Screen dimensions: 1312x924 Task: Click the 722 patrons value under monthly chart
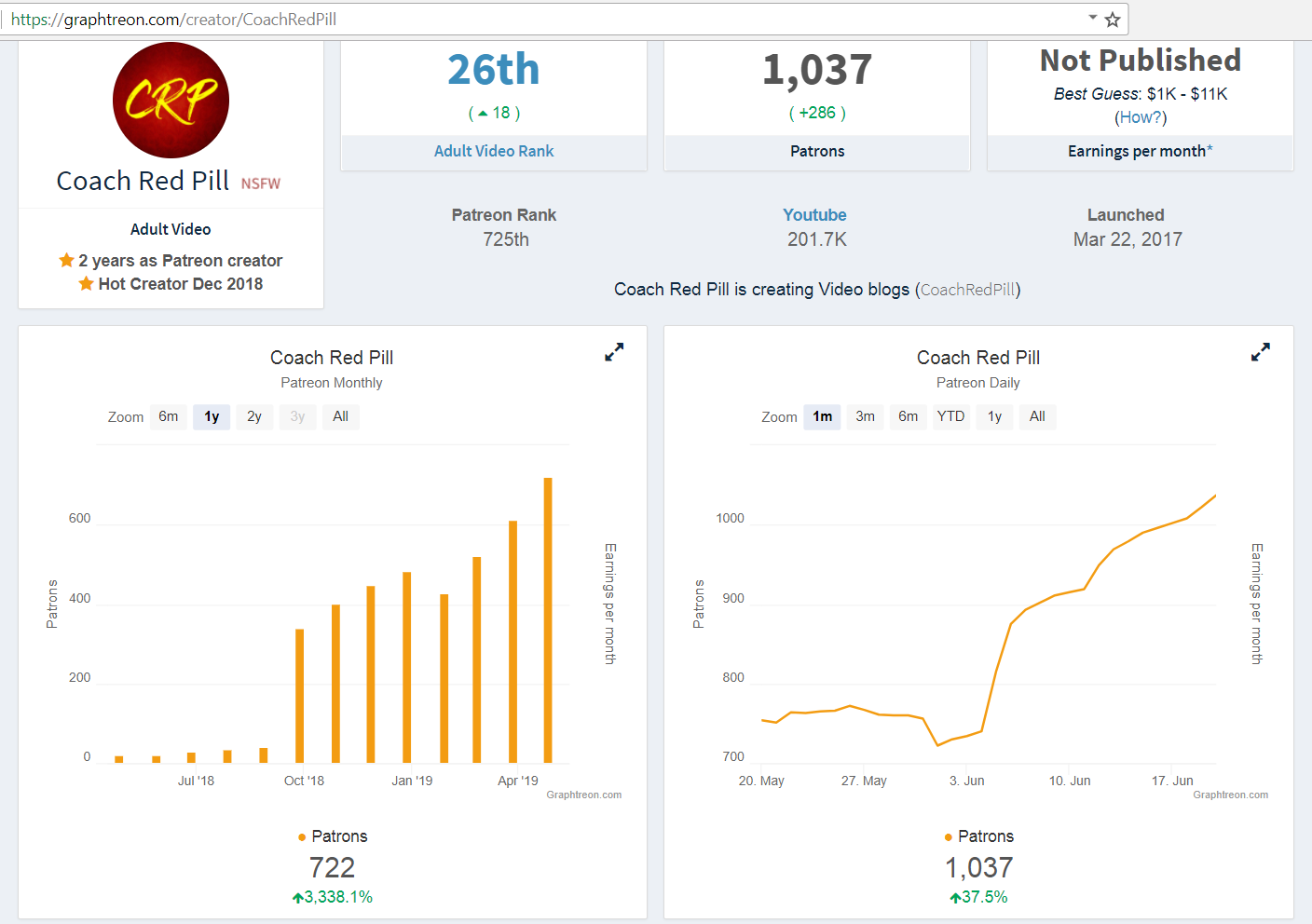333,868
